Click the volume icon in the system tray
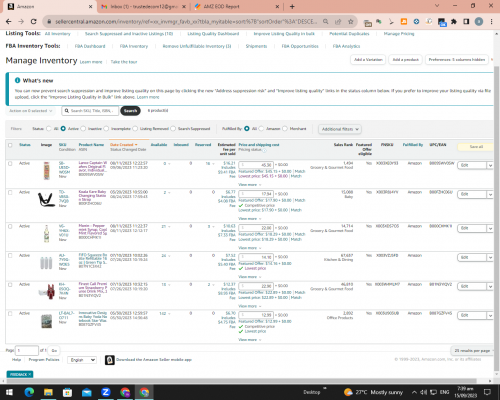Viewport: 500px width, 400px height. (x=423, y=392)
